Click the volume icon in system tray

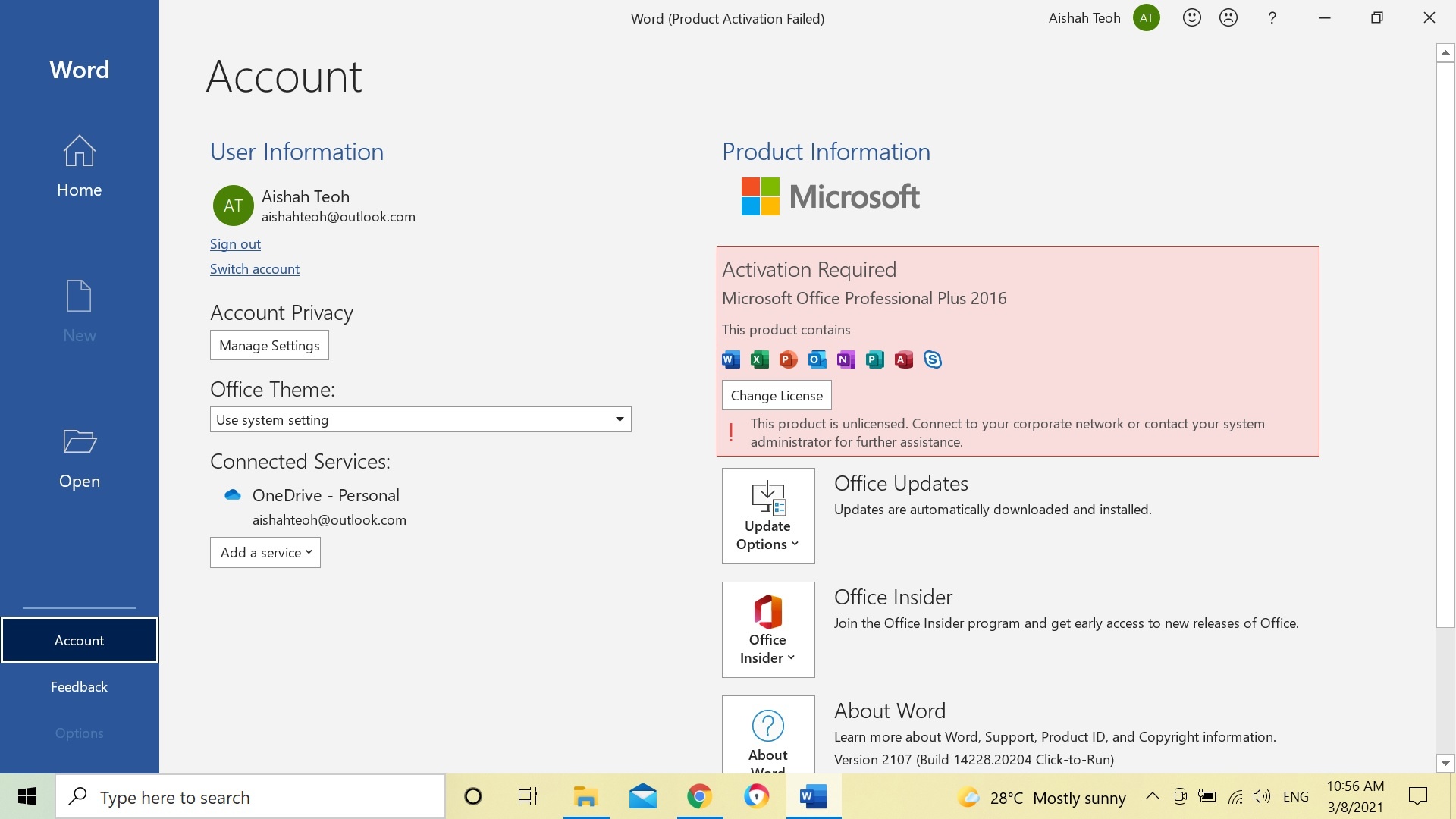coord(1262,797)
